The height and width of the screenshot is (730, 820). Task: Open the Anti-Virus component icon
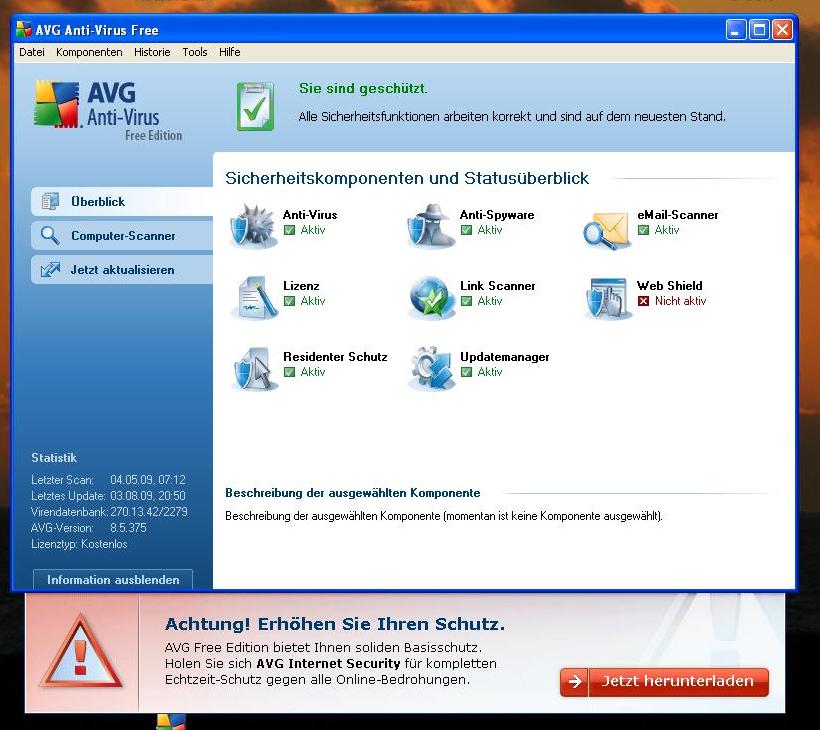(x=253, y=226)
